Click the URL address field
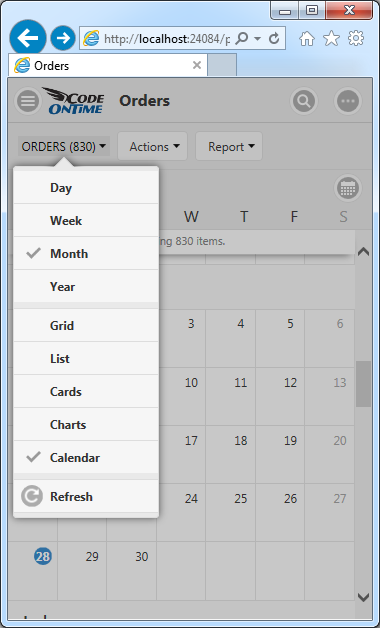Viewport: 380px width, 628px height. pos(167,38)
